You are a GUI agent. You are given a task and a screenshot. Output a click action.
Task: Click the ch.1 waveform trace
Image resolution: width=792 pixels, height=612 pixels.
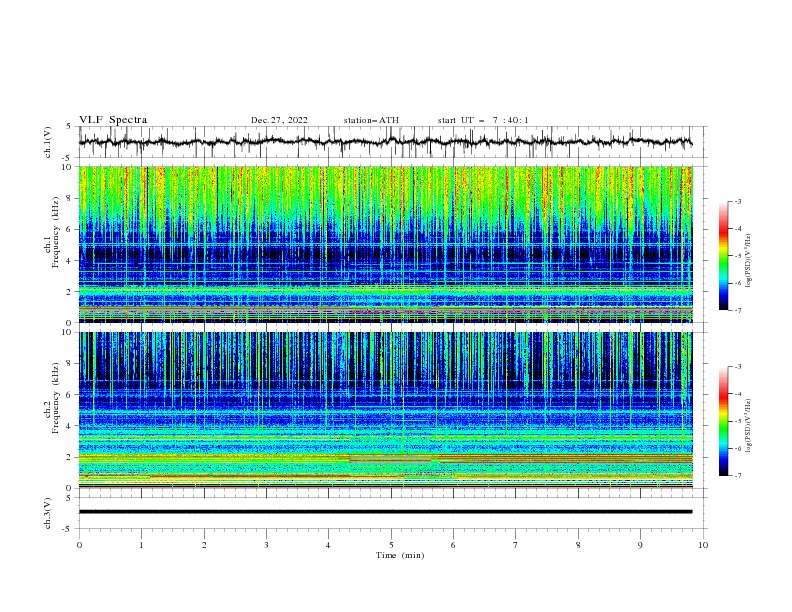pos(385,142)
